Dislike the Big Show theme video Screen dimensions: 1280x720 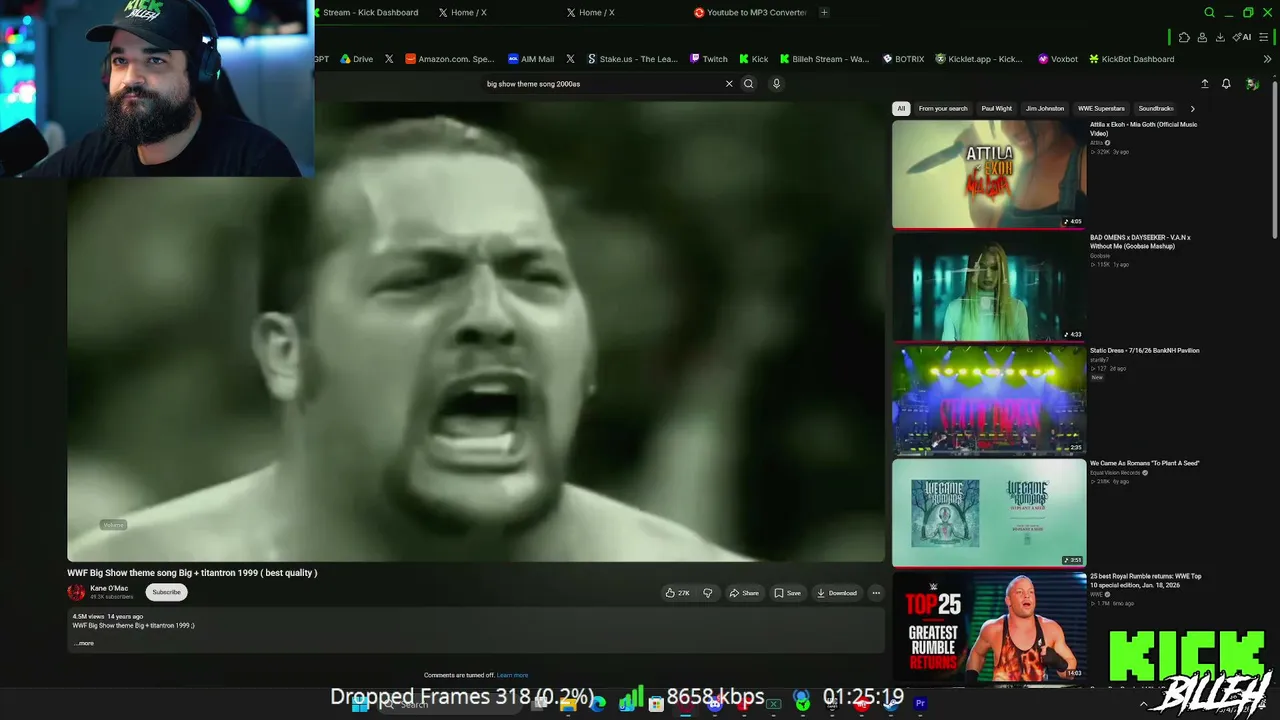pos(708,593)
